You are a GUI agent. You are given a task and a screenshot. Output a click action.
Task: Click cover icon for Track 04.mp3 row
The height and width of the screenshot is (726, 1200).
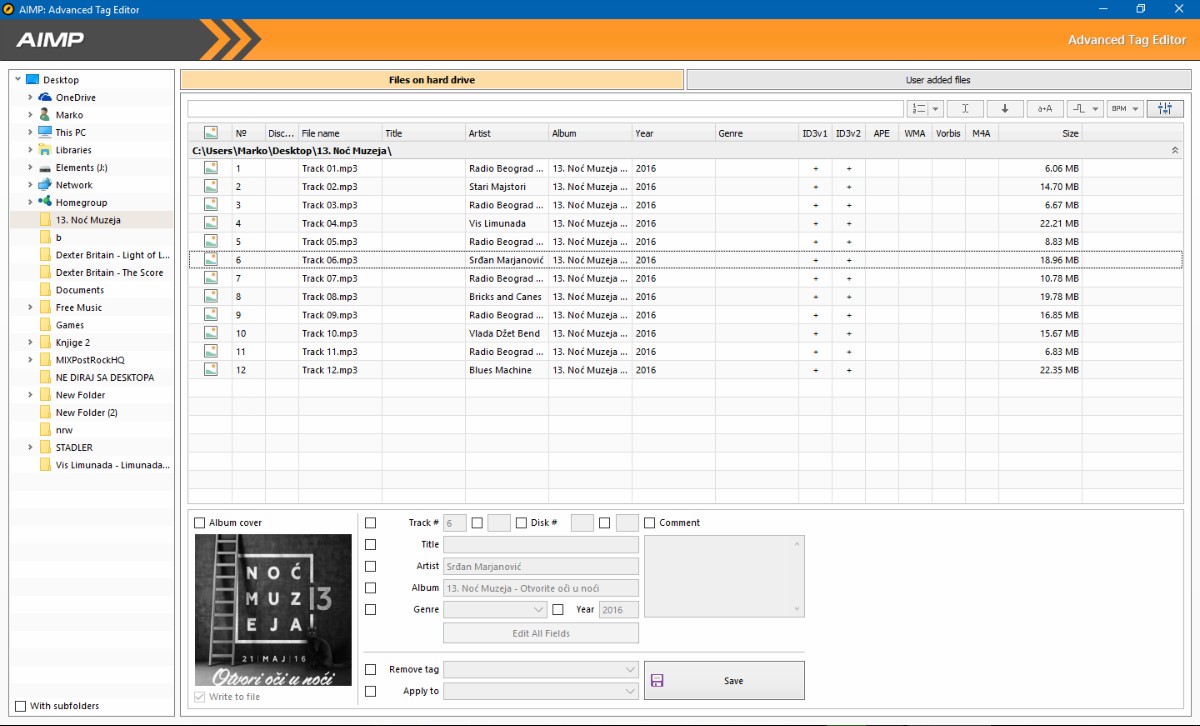click(x=210, y=223)
